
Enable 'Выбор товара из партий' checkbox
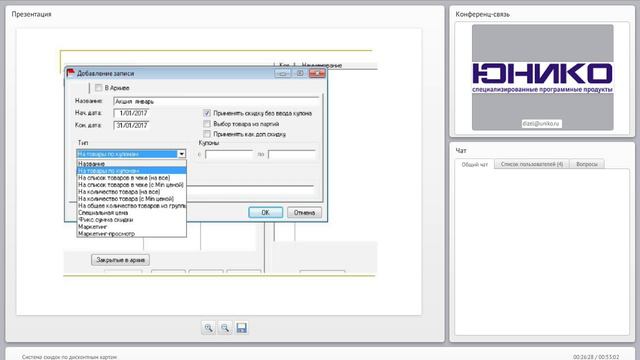click(x=207, y=124)
